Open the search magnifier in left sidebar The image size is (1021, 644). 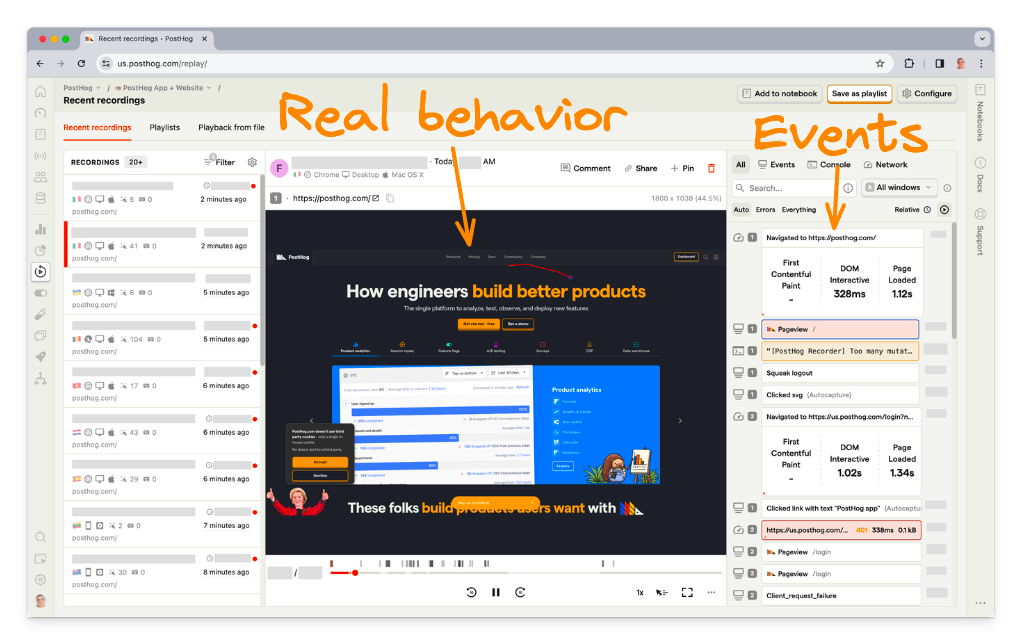tap(40, 537)
